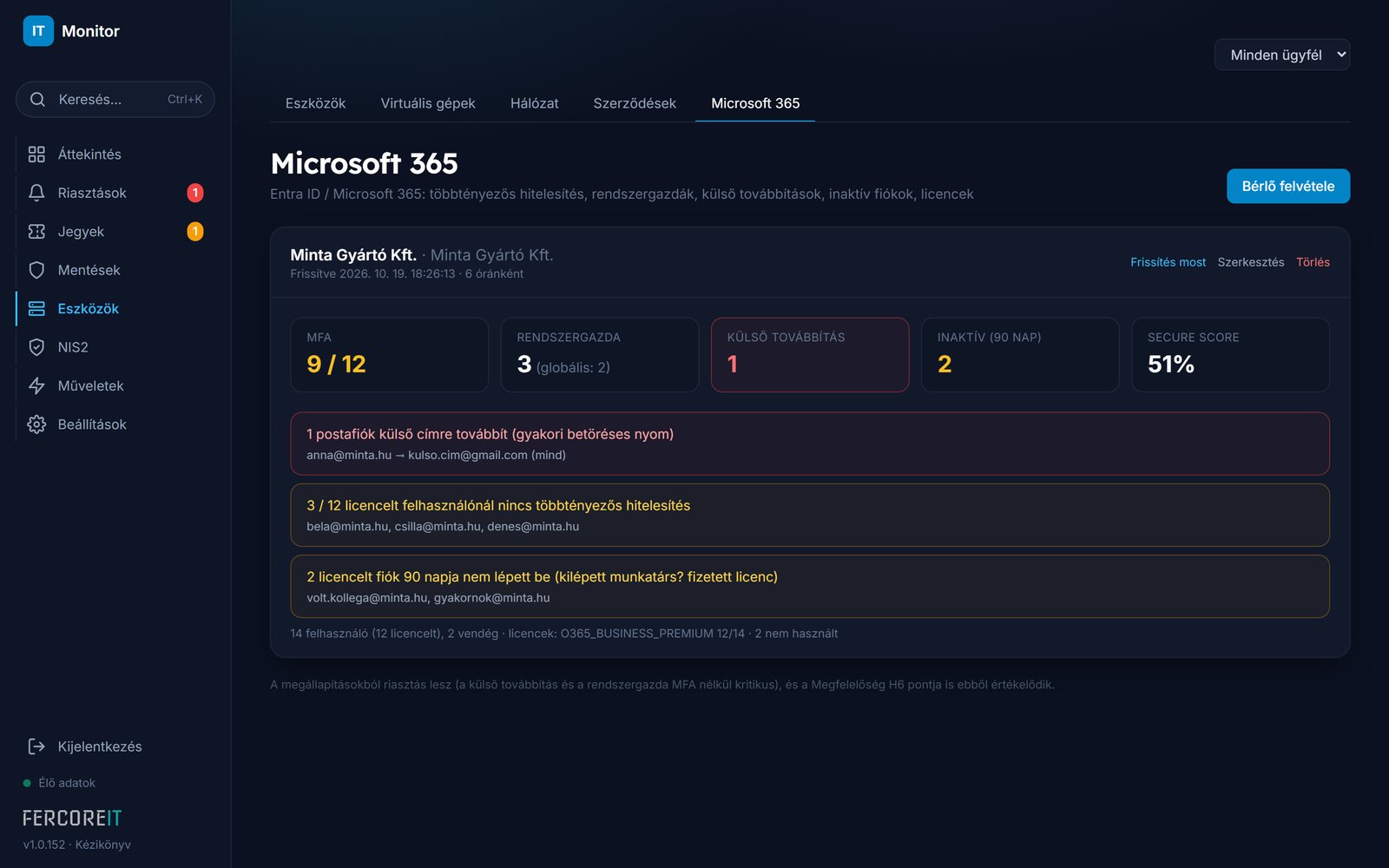Click the Élő adatok status indicator
Image resolution: width=1389 pixels, height=868 pixels.
click(59, 783)
